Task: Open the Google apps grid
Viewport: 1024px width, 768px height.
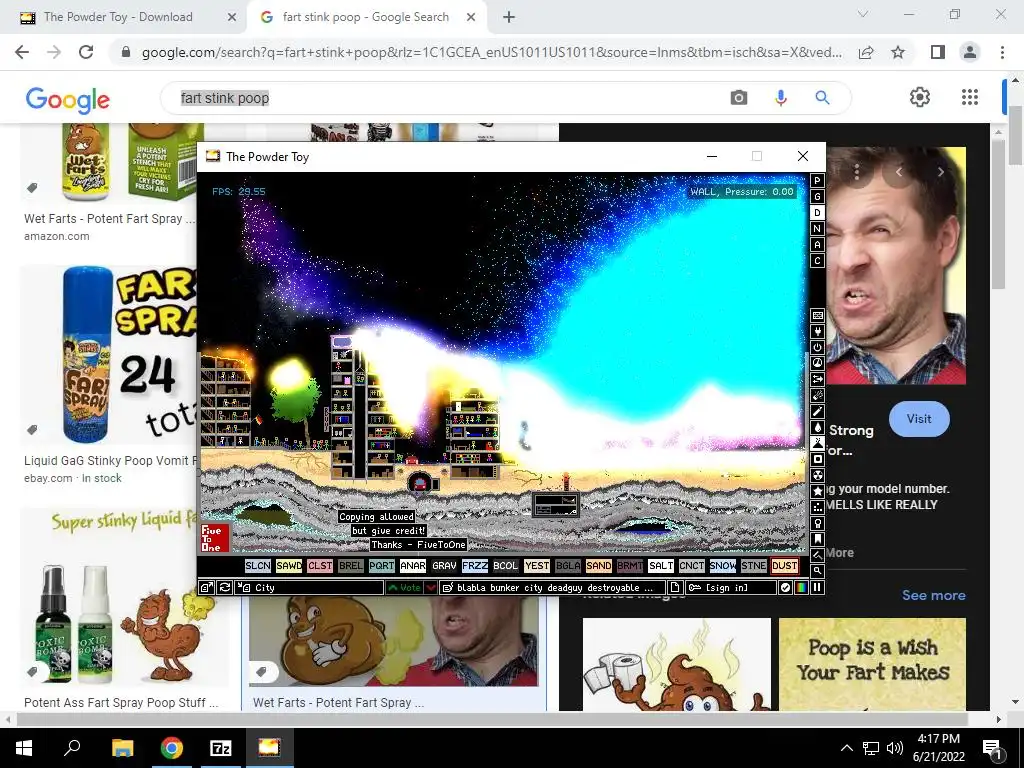Action: (970, 97)
